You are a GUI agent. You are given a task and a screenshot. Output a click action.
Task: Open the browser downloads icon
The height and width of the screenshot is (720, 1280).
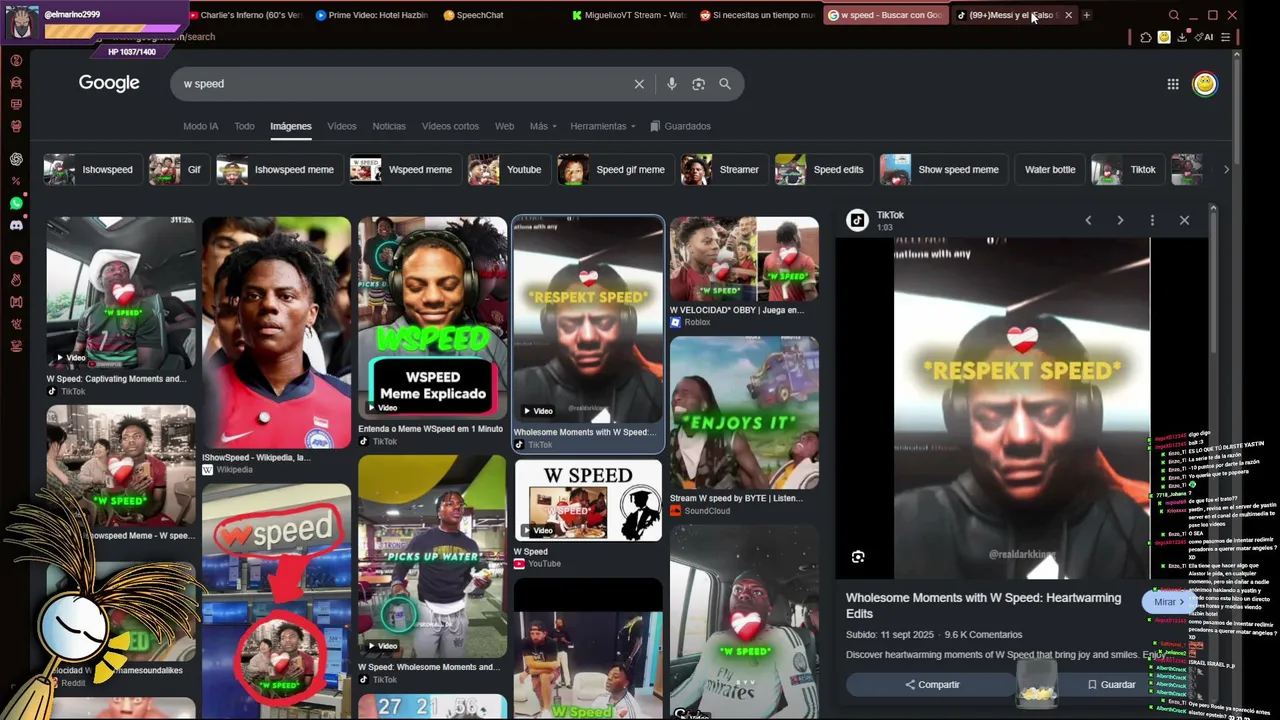pos(1182,37)
